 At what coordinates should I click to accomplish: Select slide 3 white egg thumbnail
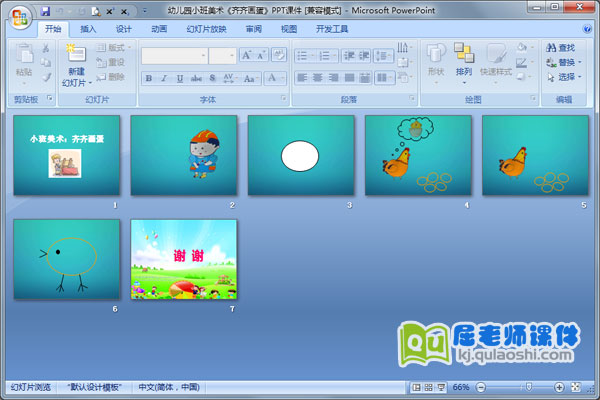tap(301, 155)
